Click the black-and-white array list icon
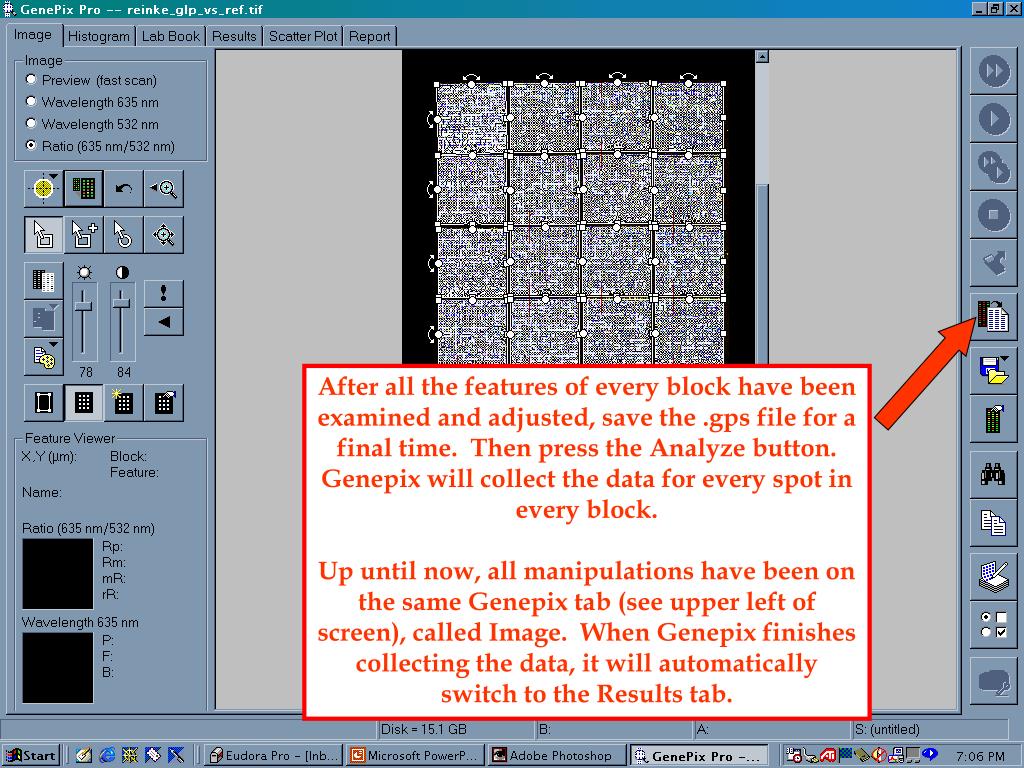Screen dimensions: 1024x768 click(x=43, y=281)
